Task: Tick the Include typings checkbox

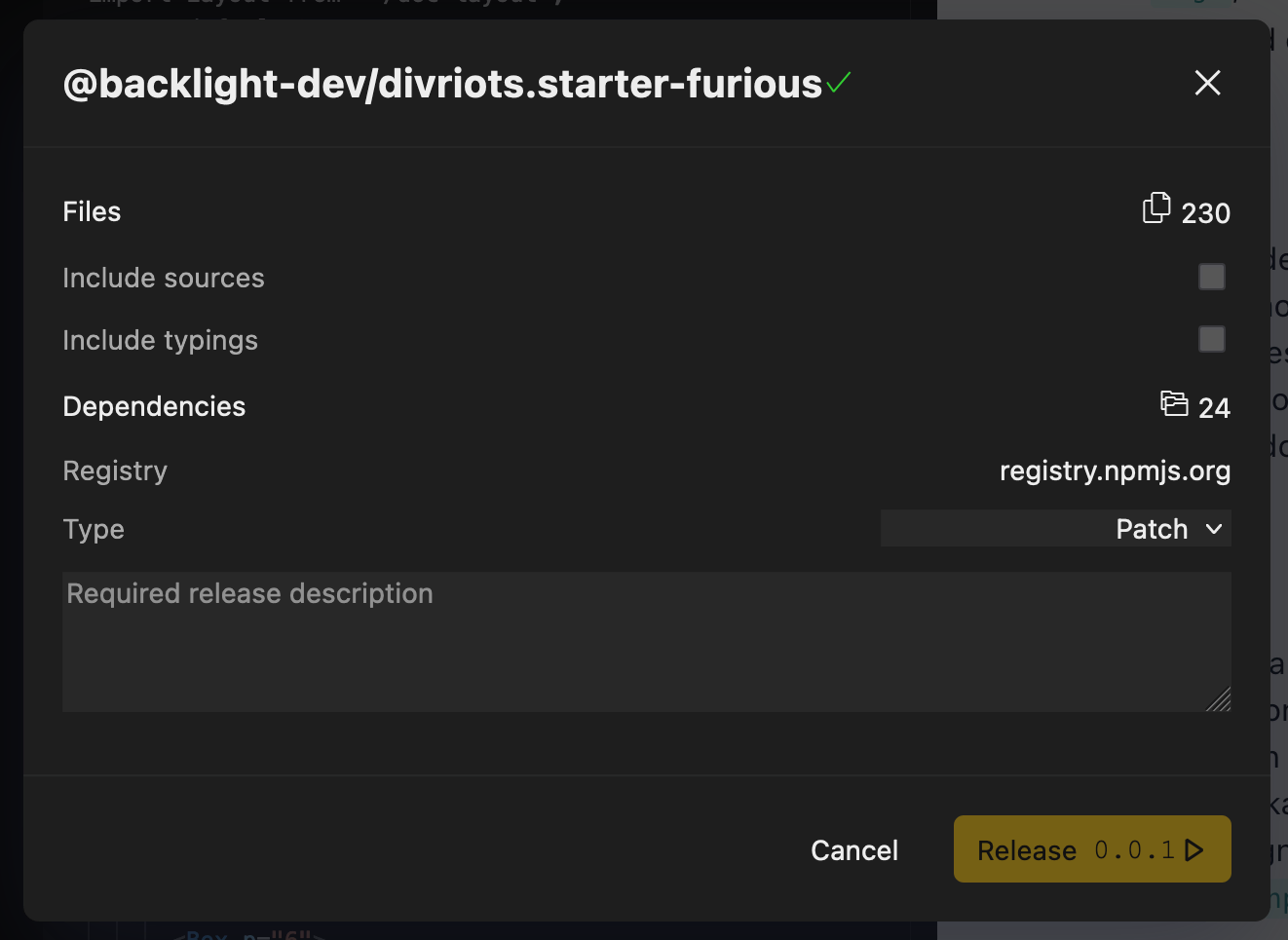Action: pos(1211,340)
